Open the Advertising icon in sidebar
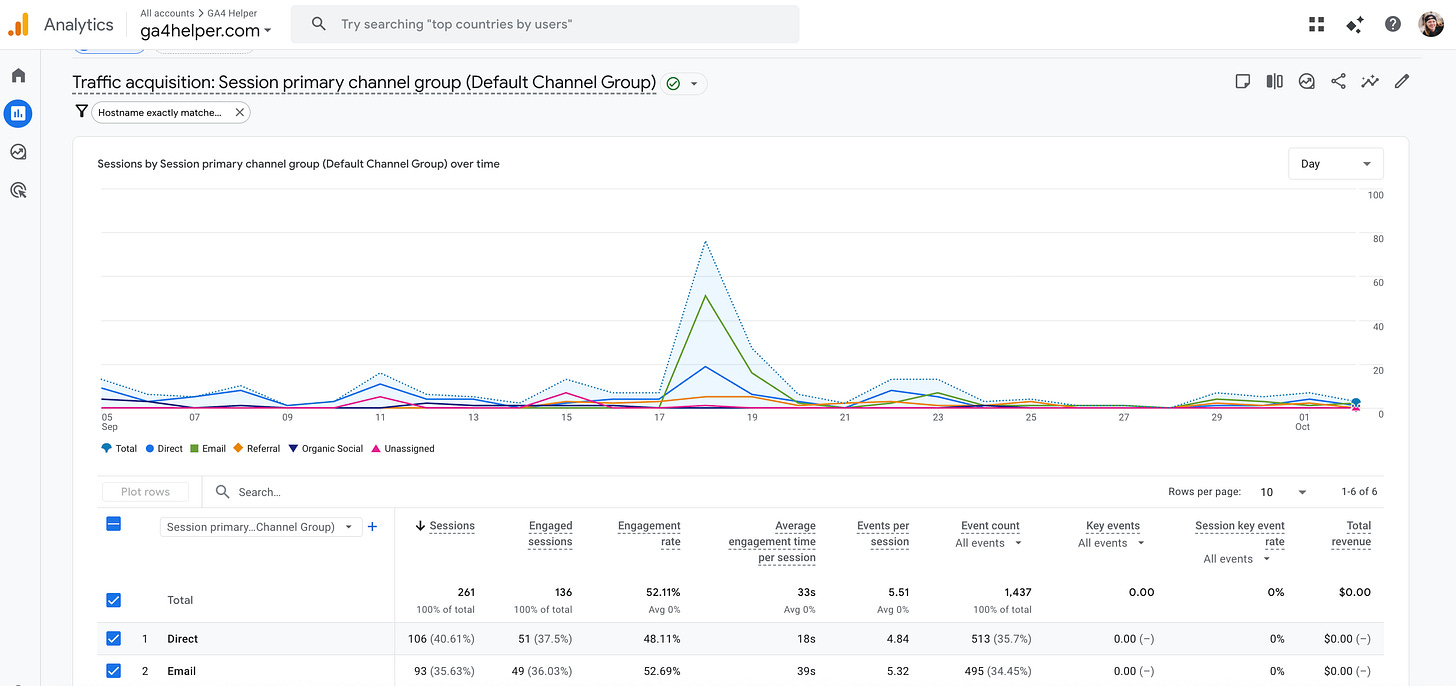Image resolution: width=1456 pixels, height=686 pixels. 18,190
